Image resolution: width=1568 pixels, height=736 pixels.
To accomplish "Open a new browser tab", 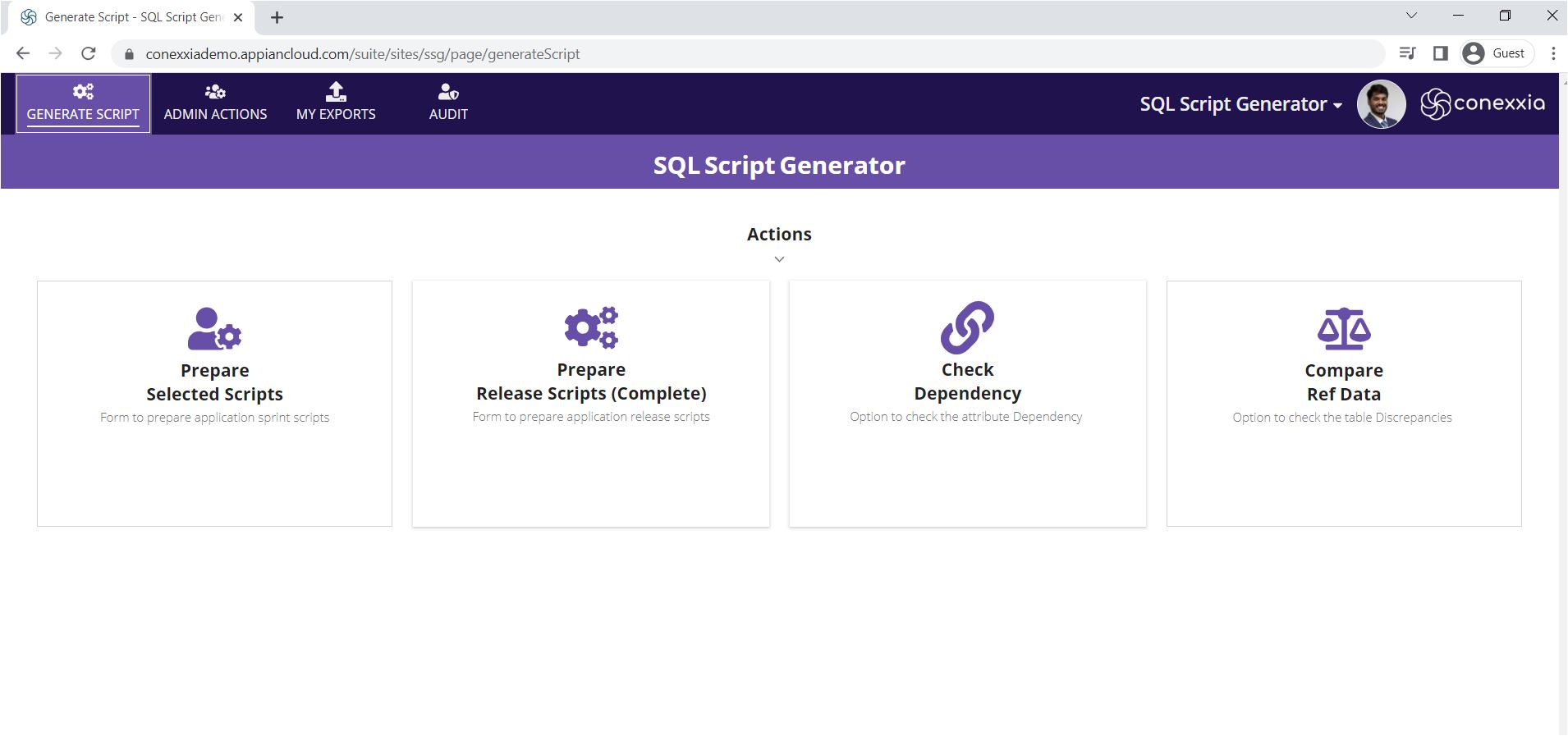I will 277,17.
